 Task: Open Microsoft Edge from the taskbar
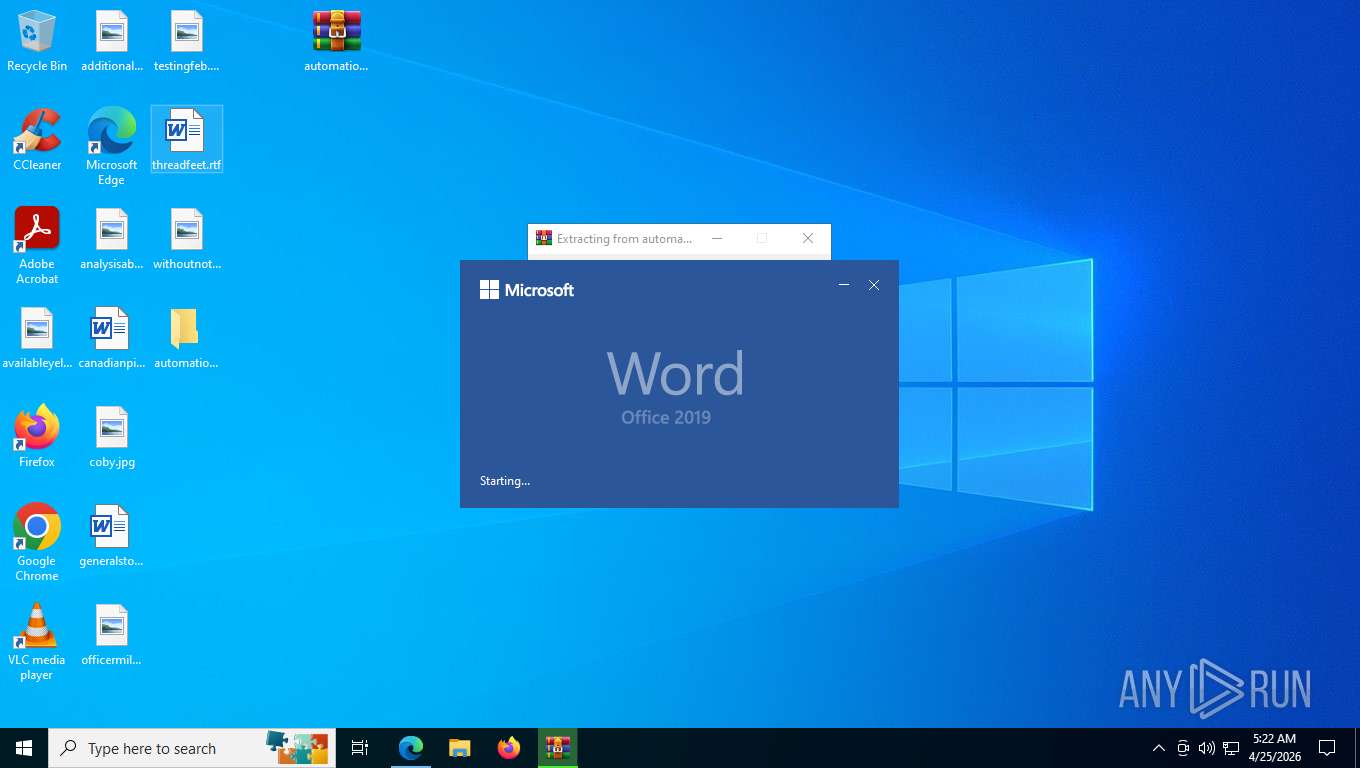[x=411, y=748]
